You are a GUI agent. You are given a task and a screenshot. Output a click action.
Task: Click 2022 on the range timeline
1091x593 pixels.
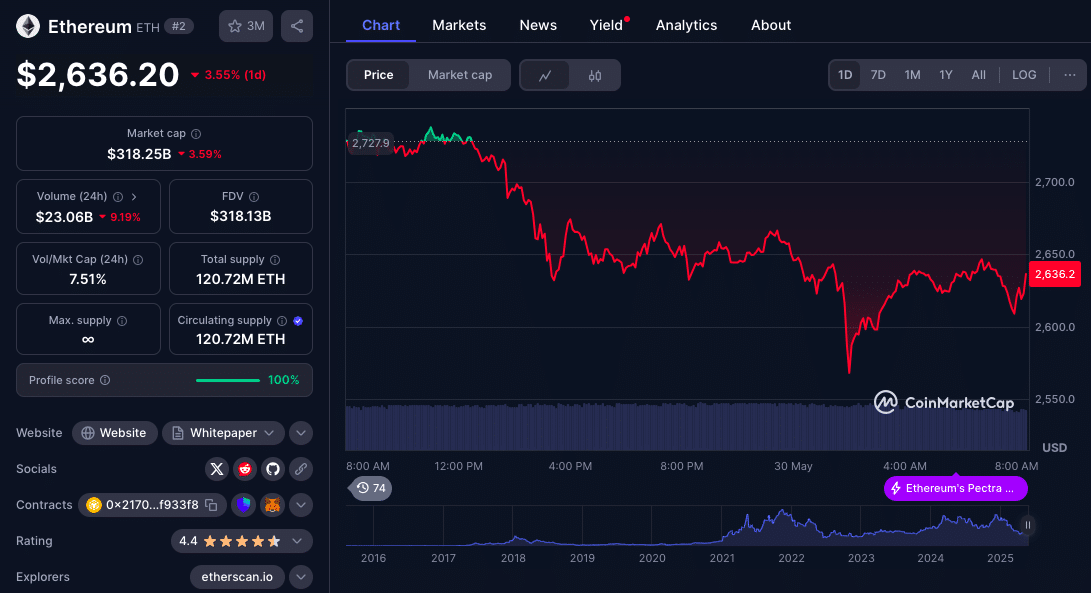(x=791, y=558)
